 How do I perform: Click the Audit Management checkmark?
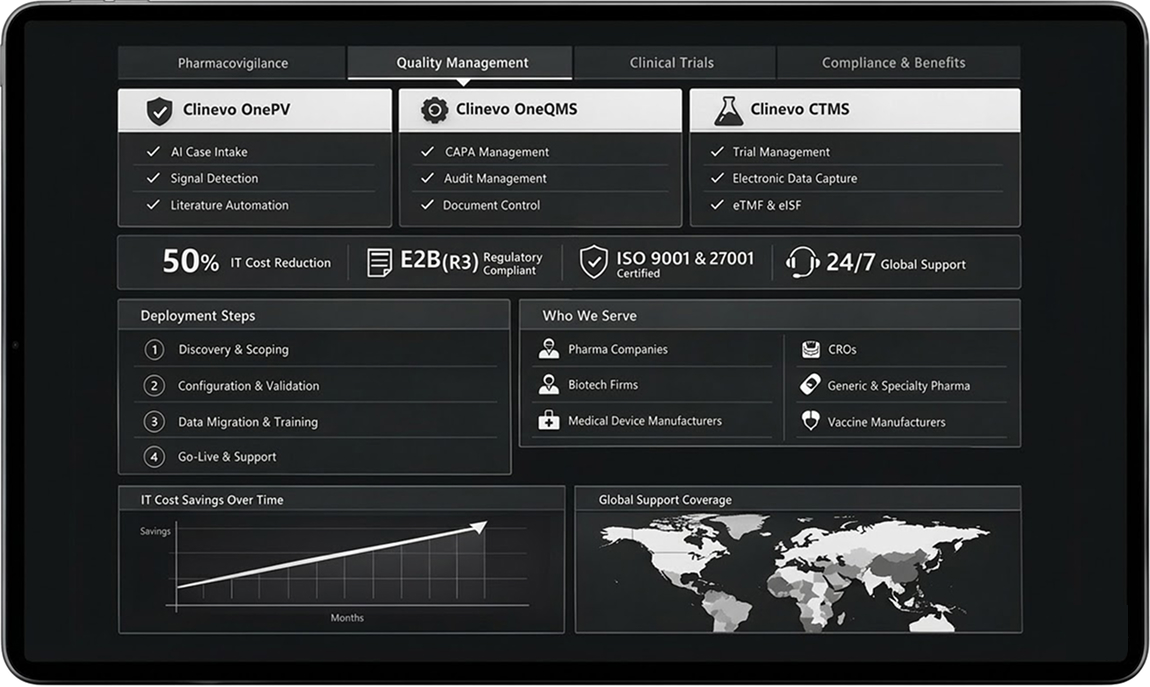tap(428, 177)
